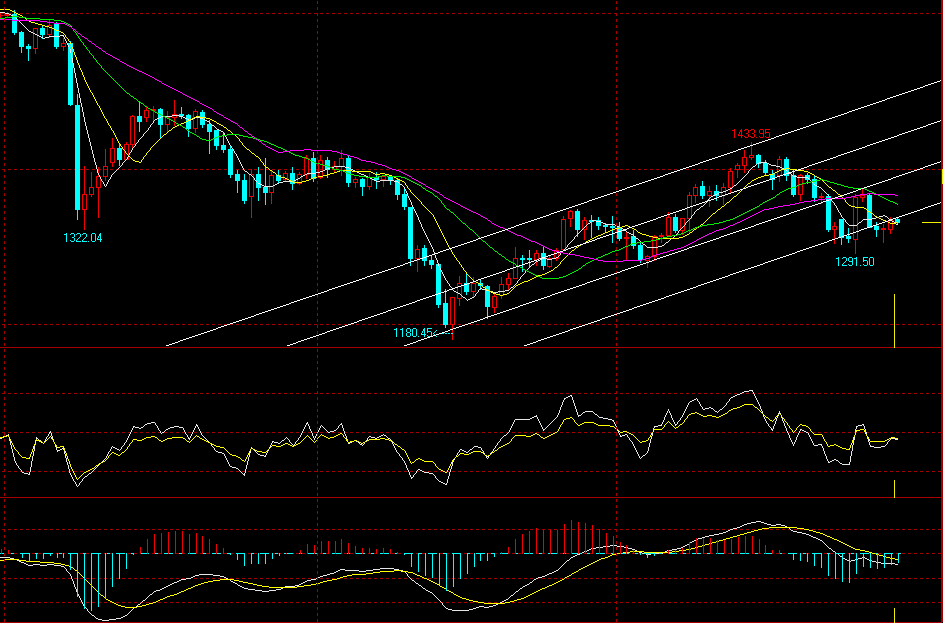Click the tallest red MACD histogram bars
Viewport: 943px width, 623px height.
[x=575, y=536]
